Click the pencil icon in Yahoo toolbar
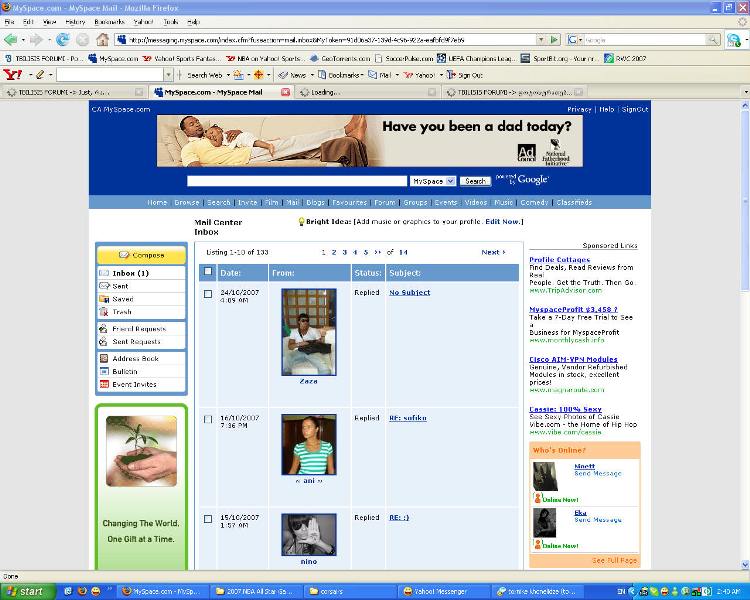 tap(40, 75)
